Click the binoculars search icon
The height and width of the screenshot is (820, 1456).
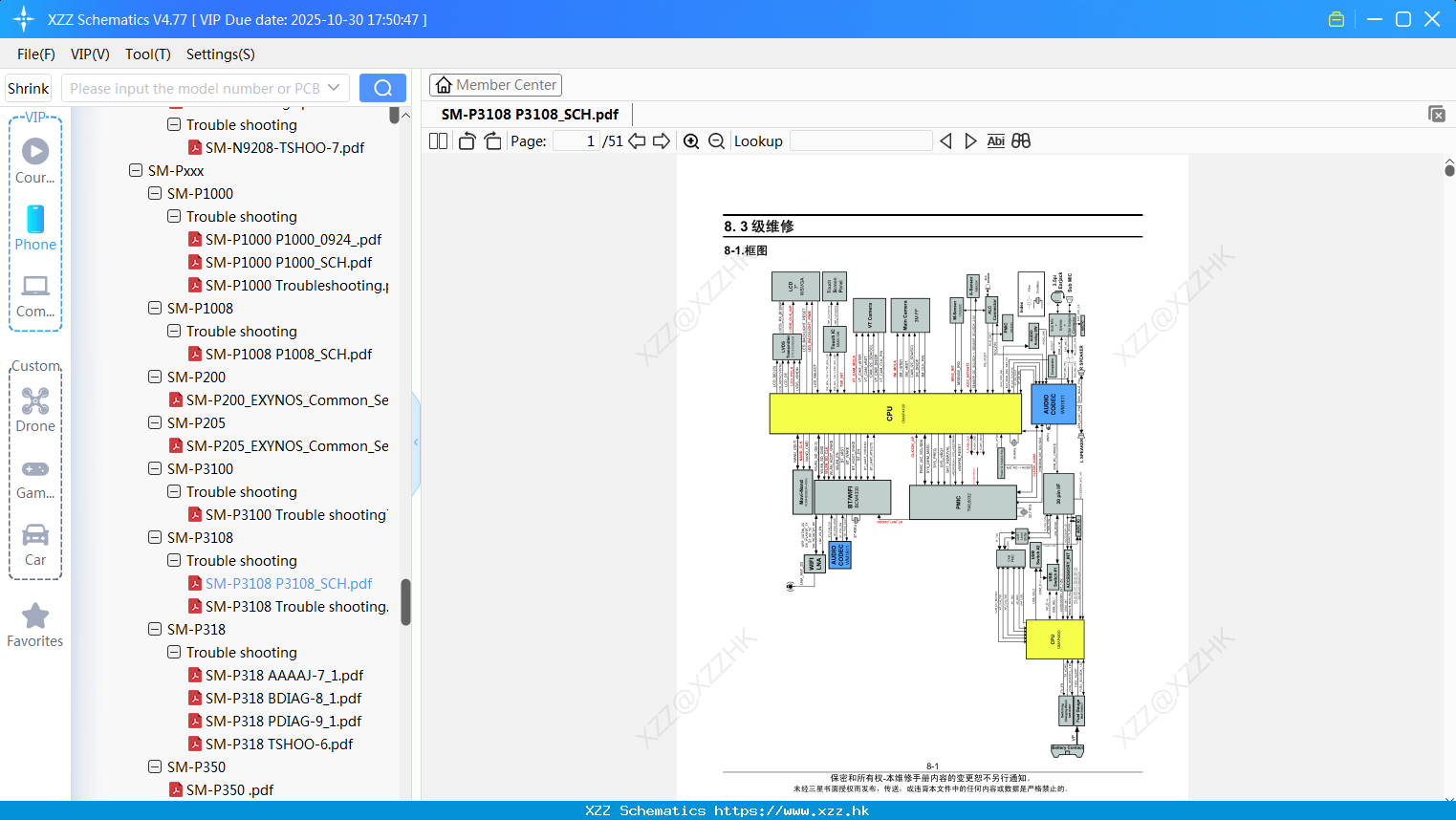[1021, 140]
